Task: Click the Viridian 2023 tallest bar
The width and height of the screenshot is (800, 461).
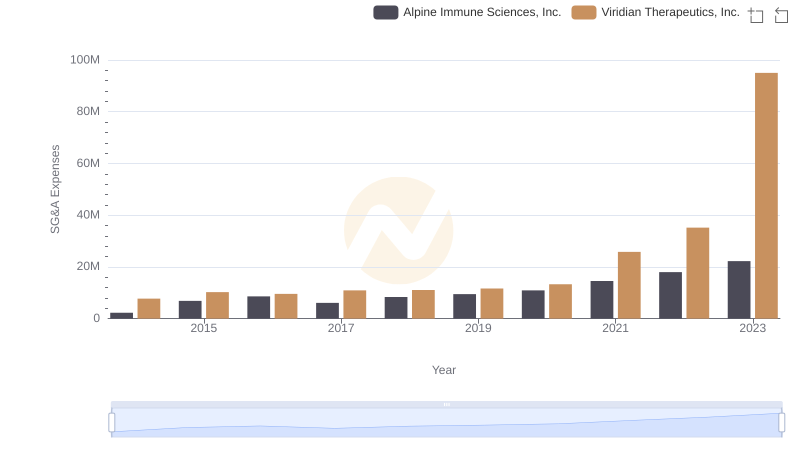Action: click(766, 196)
